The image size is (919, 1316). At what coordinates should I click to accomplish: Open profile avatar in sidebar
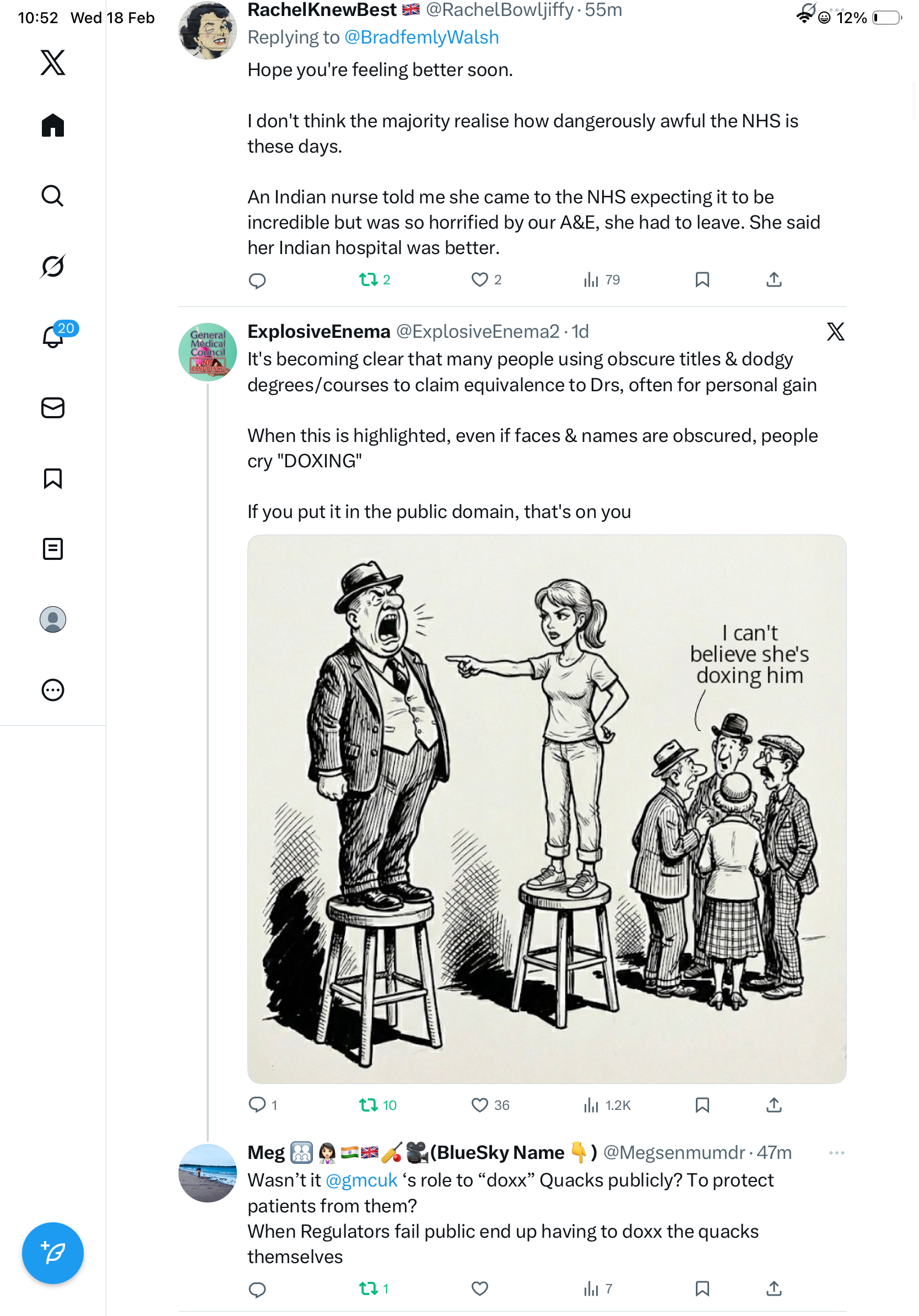53,619
